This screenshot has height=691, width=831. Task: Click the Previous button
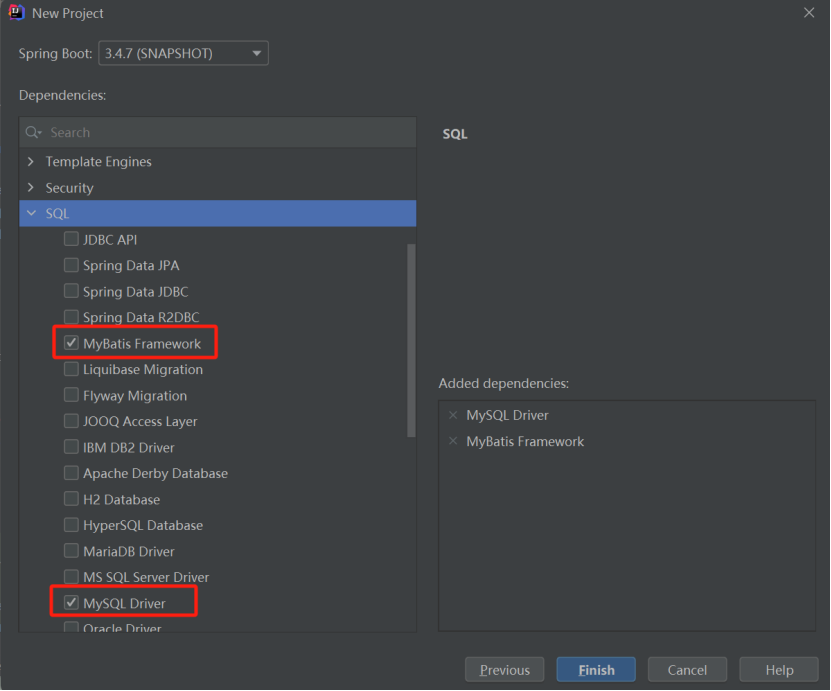505,670
